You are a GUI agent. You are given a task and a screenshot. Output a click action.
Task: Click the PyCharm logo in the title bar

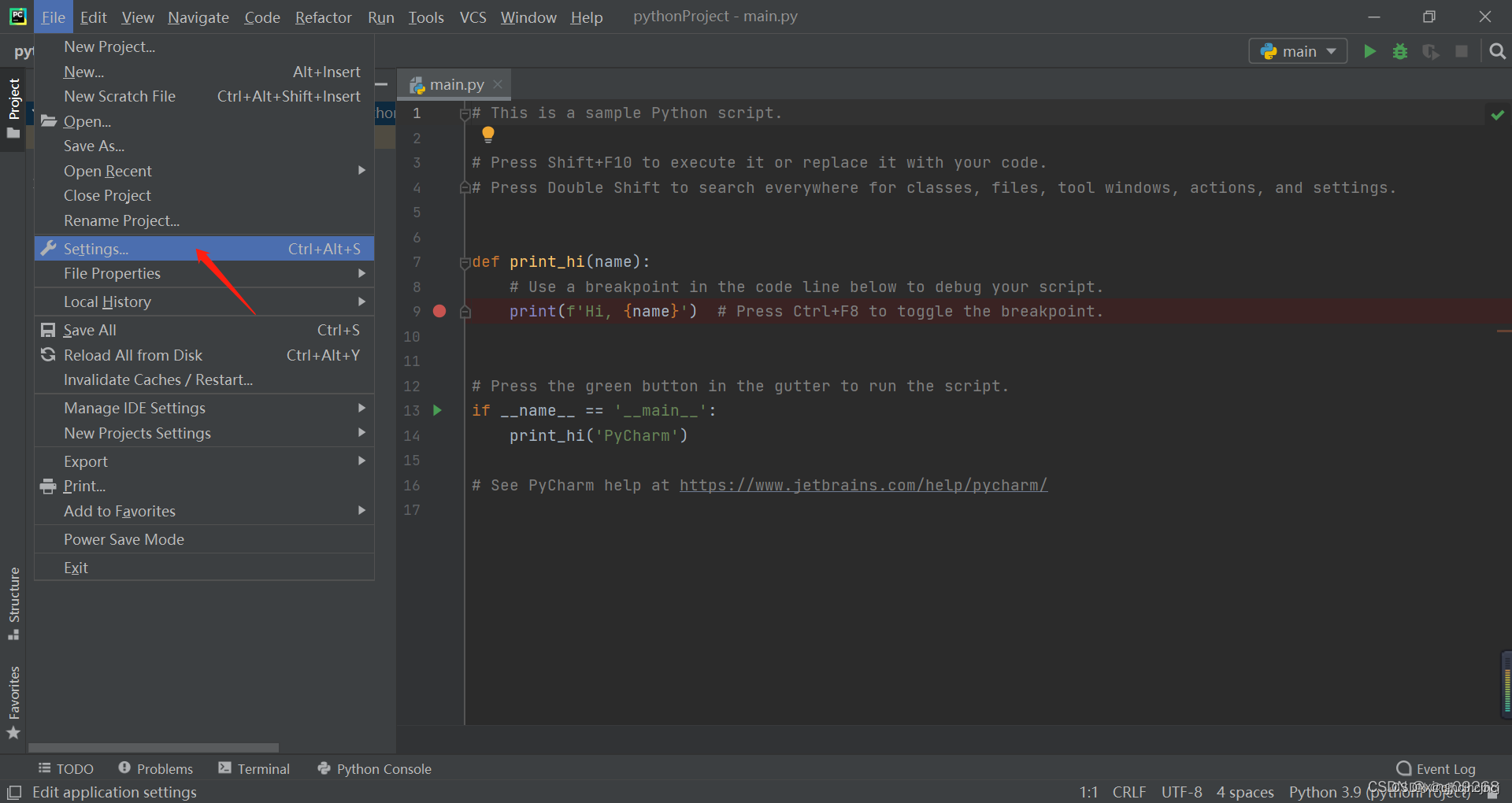(x=17, y=17)
